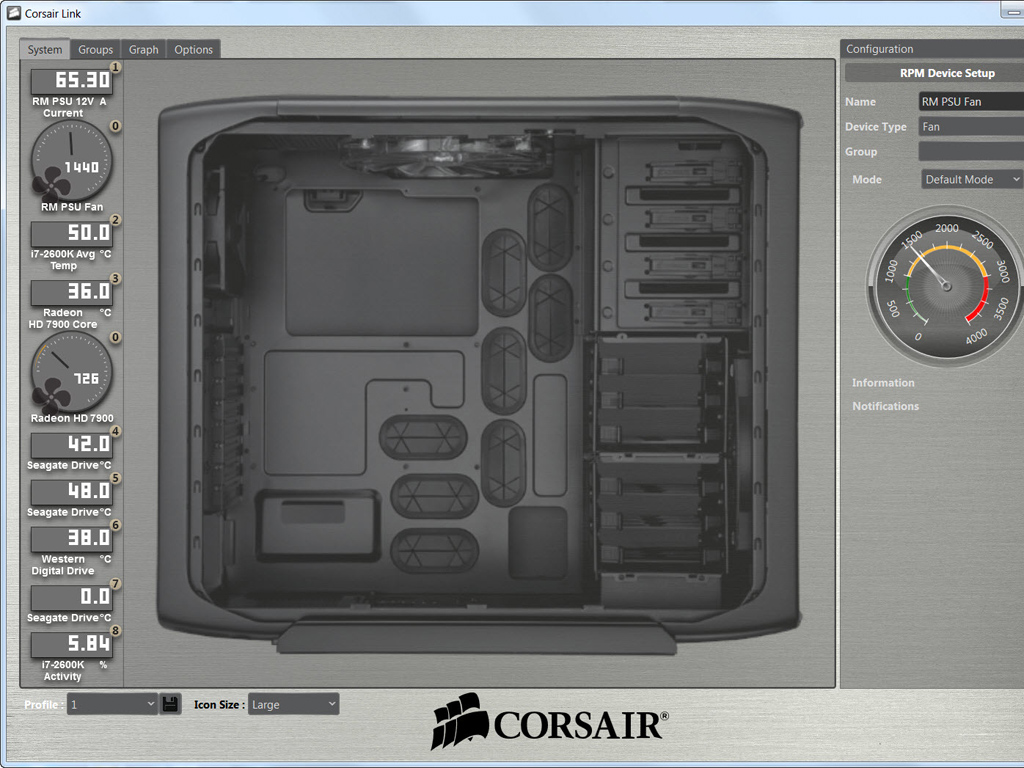
Task: Click the Seagate Drive readout showing 0.0
Action: 71,598
